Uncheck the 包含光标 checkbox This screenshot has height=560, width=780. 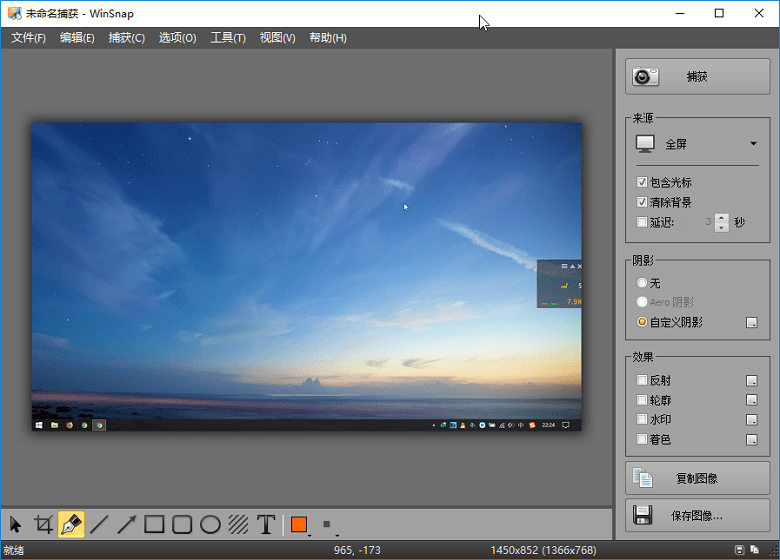point(642,183)
